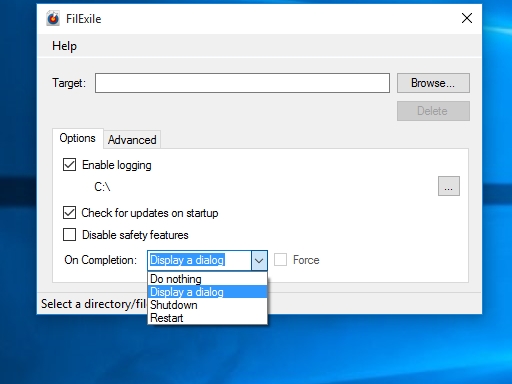Click the On Completion combo box text

point(187,260)
